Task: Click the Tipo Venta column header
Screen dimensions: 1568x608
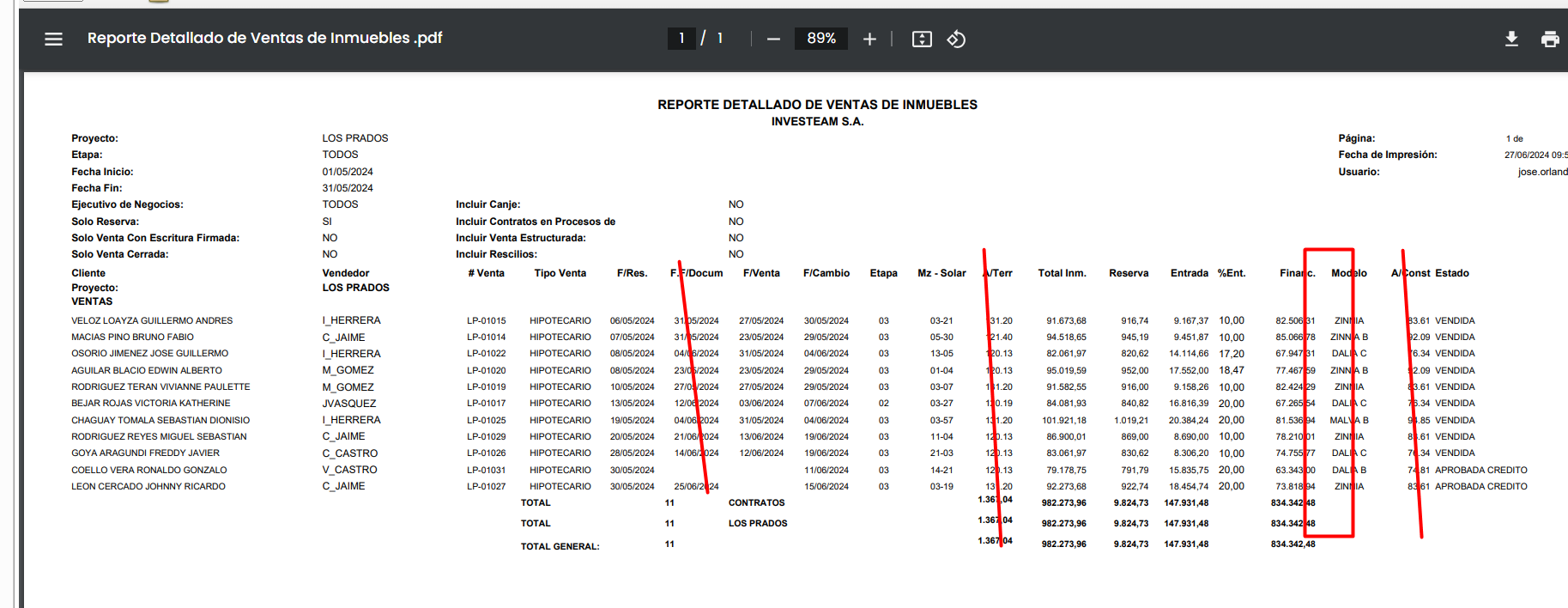Action: (x=560, y=273)
